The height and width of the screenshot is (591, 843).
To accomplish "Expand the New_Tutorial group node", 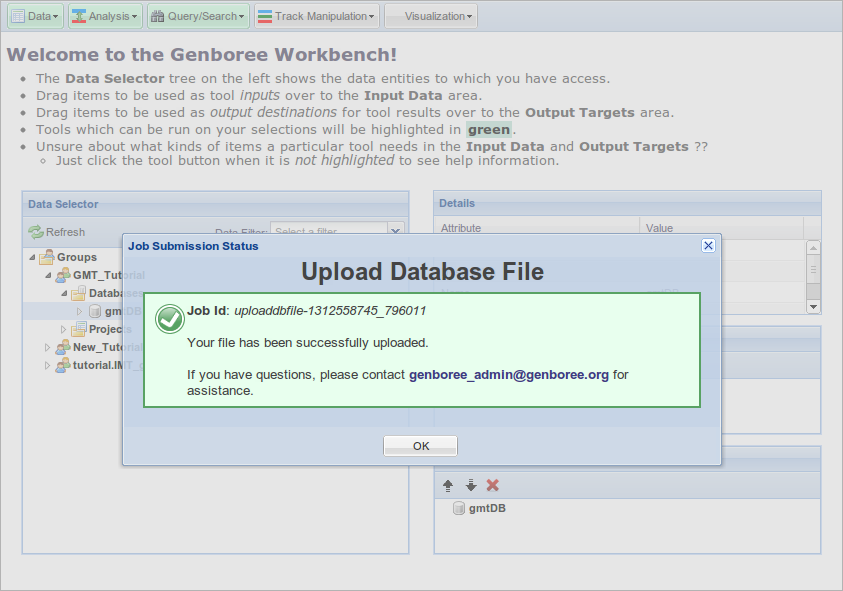I will point(47,347).
